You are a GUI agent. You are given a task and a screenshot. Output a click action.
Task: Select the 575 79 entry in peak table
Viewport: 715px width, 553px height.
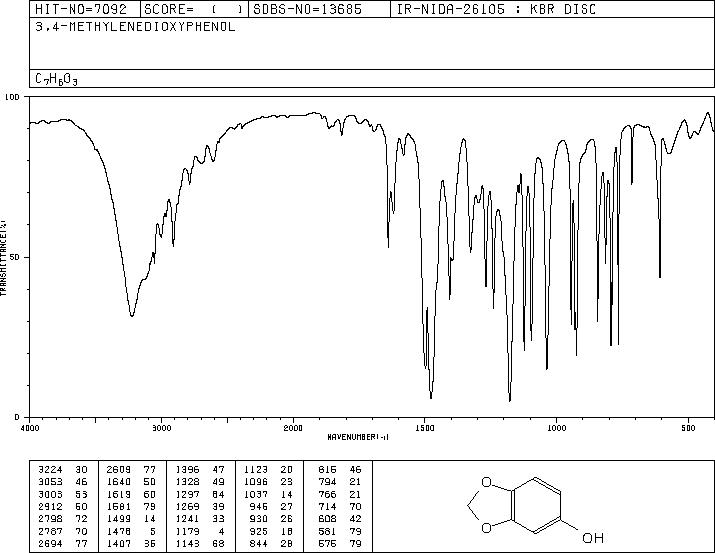[339, 543]
